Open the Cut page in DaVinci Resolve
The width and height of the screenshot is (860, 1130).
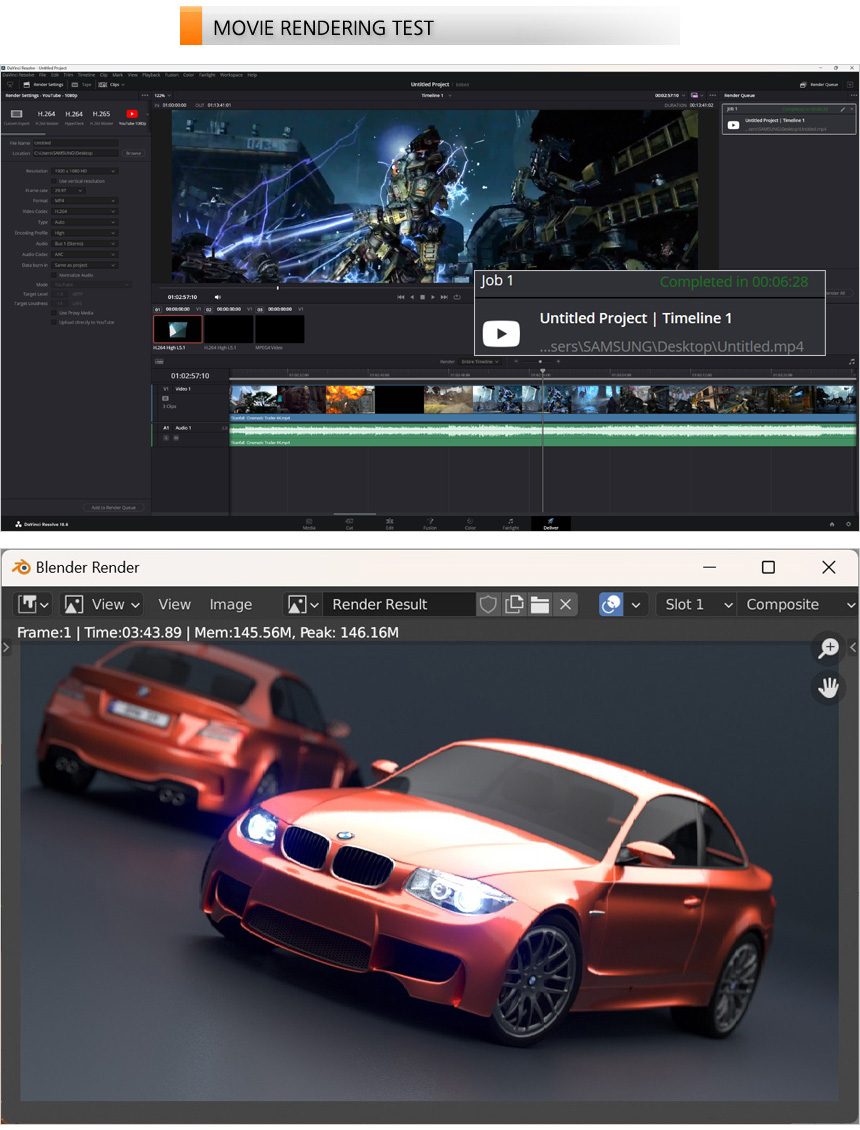coord(350,524)
